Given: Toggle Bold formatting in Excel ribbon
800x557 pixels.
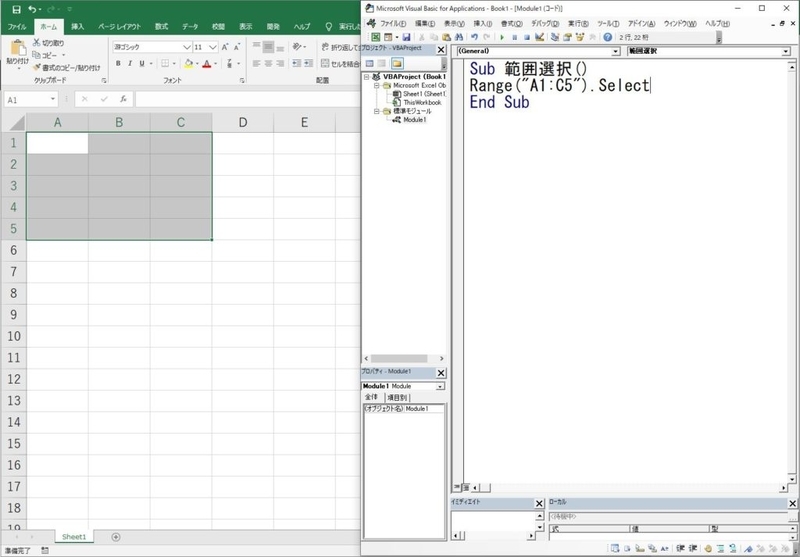Looking at the screenshot, I should coord(118,63).
